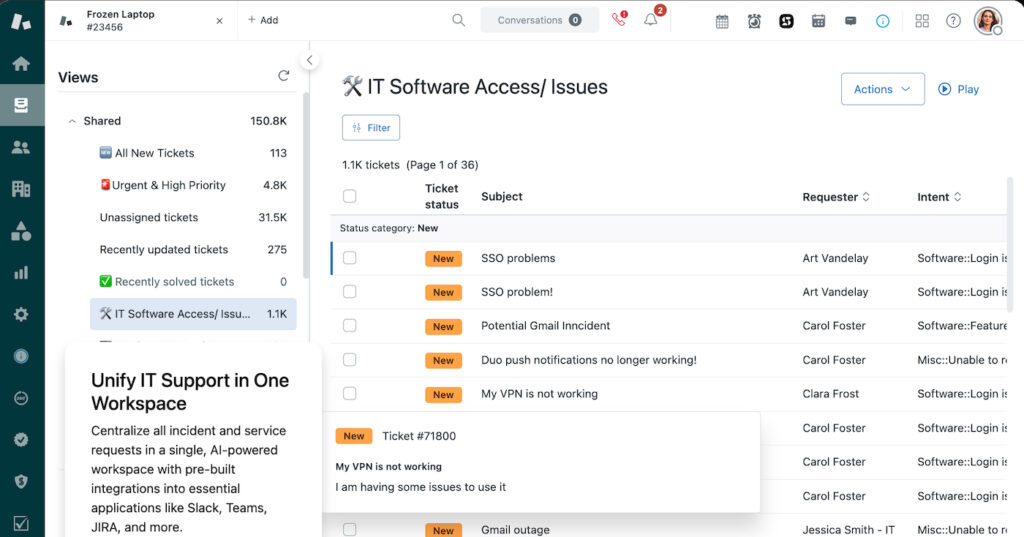Viewport: 1024px width, 537px height.
Task: Open the Conversations button
Action: (x=539, y=20)
